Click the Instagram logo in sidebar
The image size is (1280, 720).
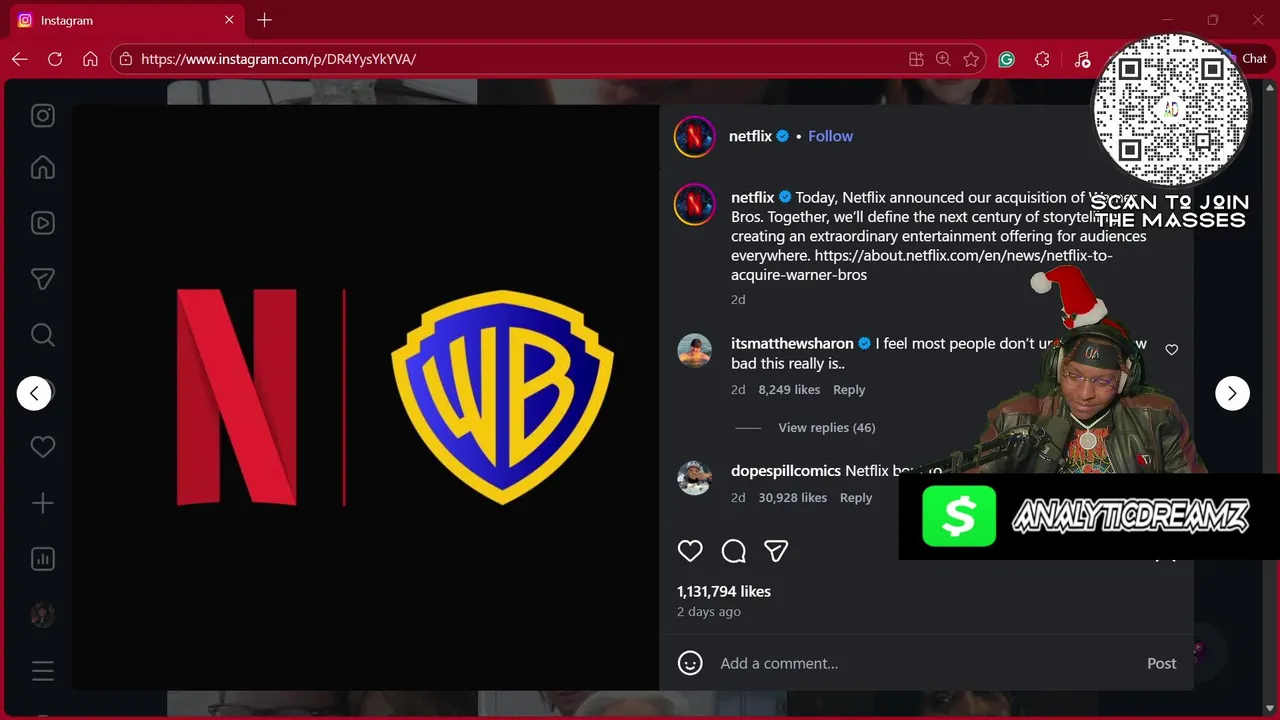(42, 116)
